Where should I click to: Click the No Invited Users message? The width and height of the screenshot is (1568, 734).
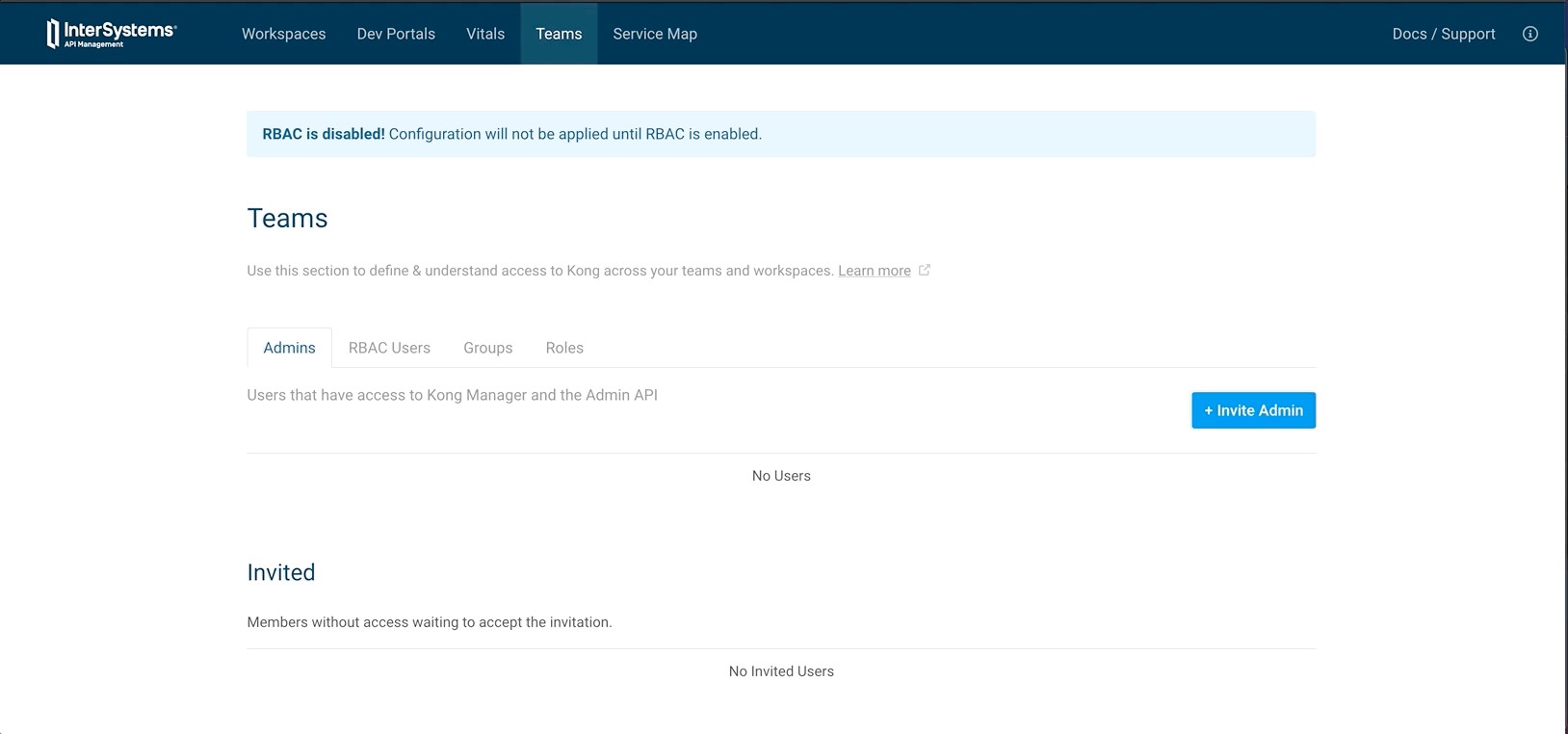click(x=781, y=671)
